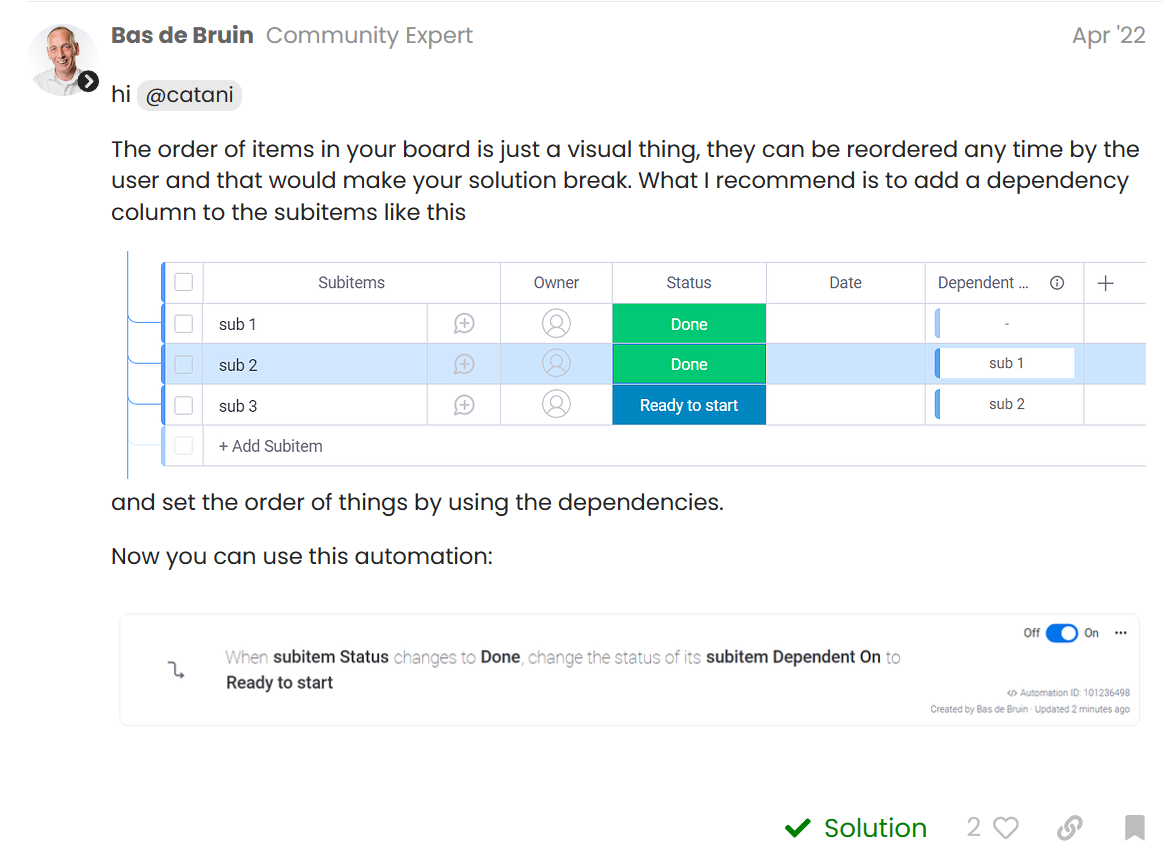This screenshot has width=1165, height=862.
Task: Assign an owner on the sub 2 row
Action: tap(556, 363)
